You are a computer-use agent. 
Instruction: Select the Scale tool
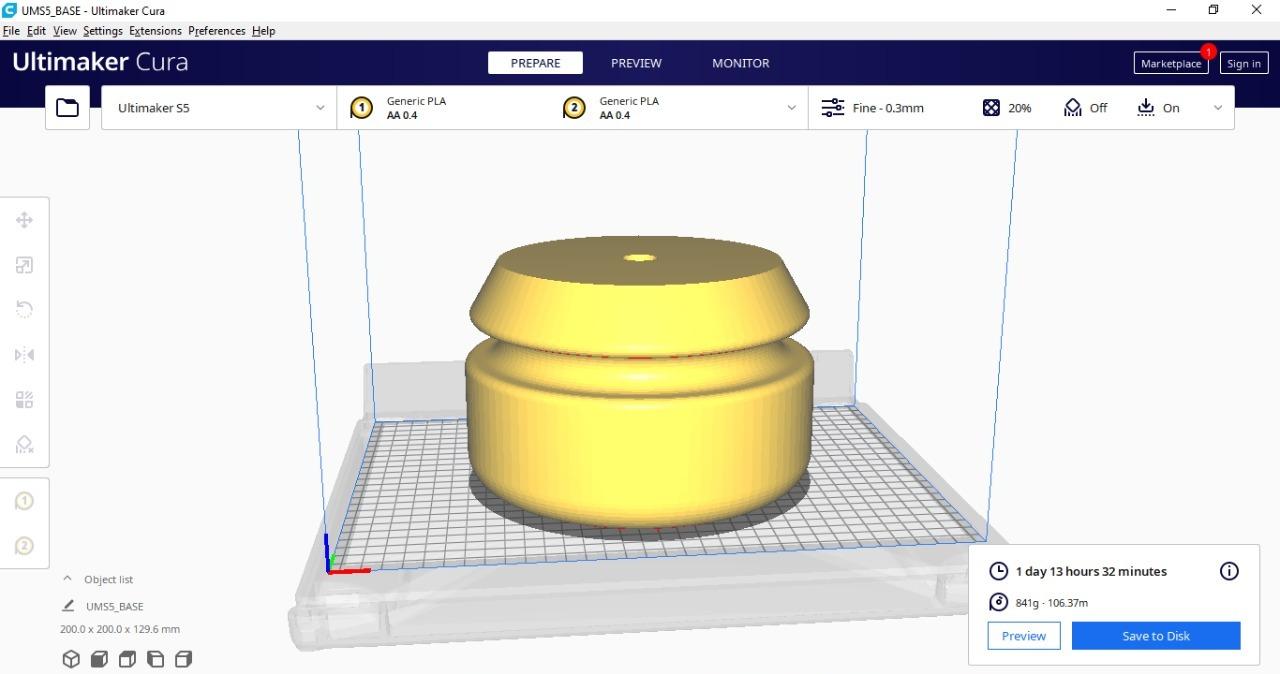(x=25, y=265)
